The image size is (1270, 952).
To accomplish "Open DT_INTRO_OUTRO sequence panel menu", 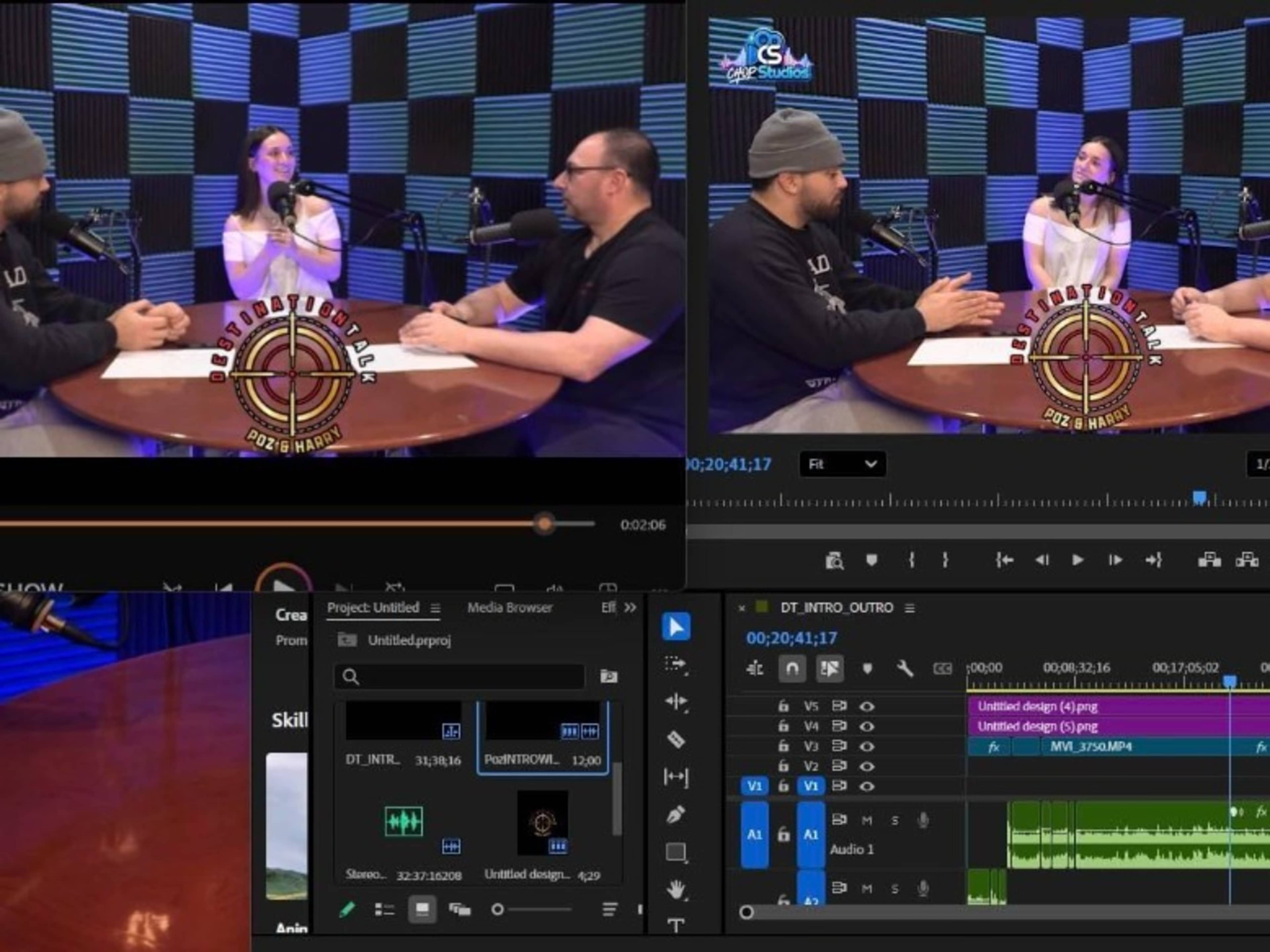I will (x=910, y=608).
